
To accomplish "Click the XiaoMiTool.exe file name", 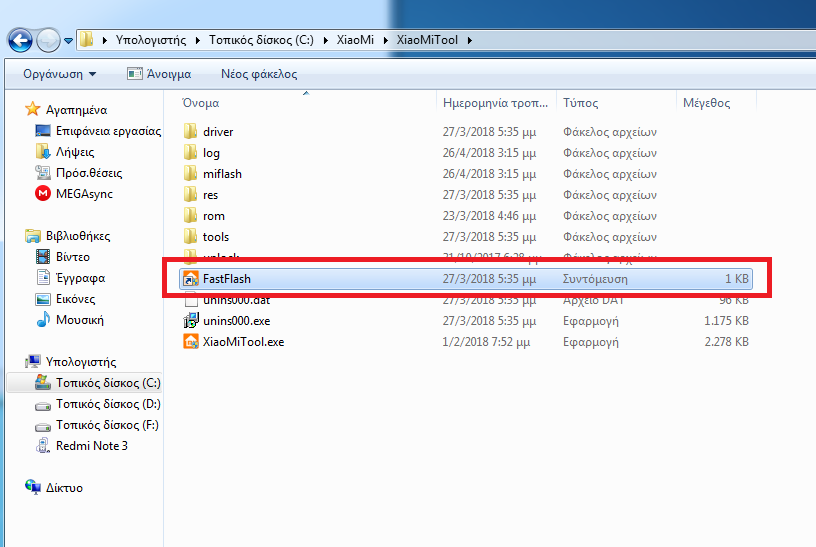I will 244,342.
